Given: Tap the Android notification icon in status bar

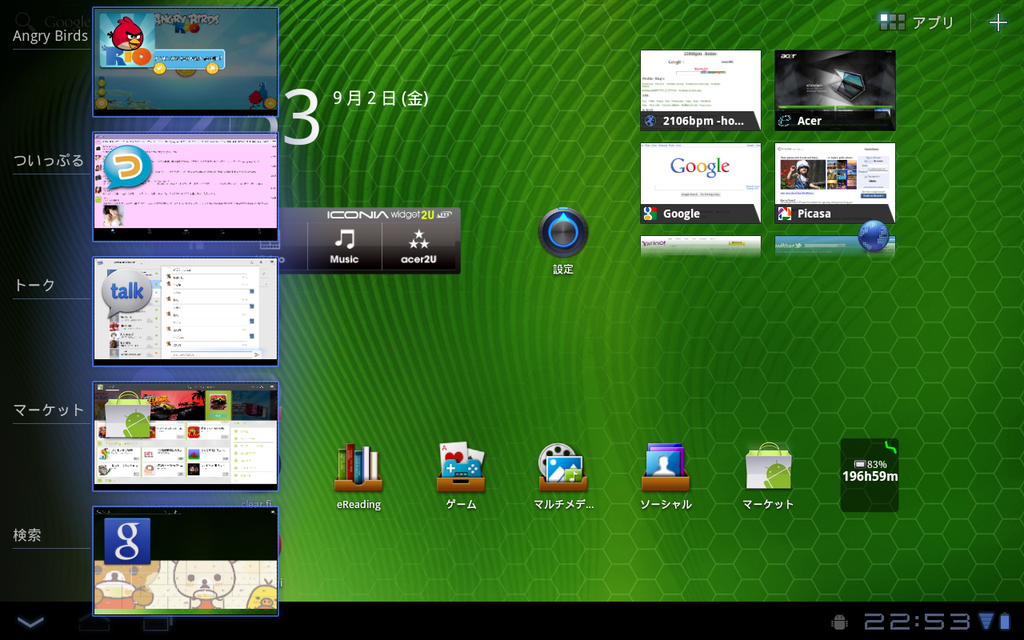Looking at the screenshot, I should click(x=840, y=622).
